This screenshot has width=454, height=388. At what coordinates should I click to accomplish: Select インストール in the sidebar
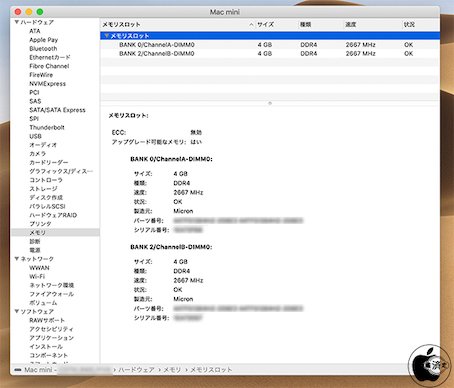click(x=46, y=347)
